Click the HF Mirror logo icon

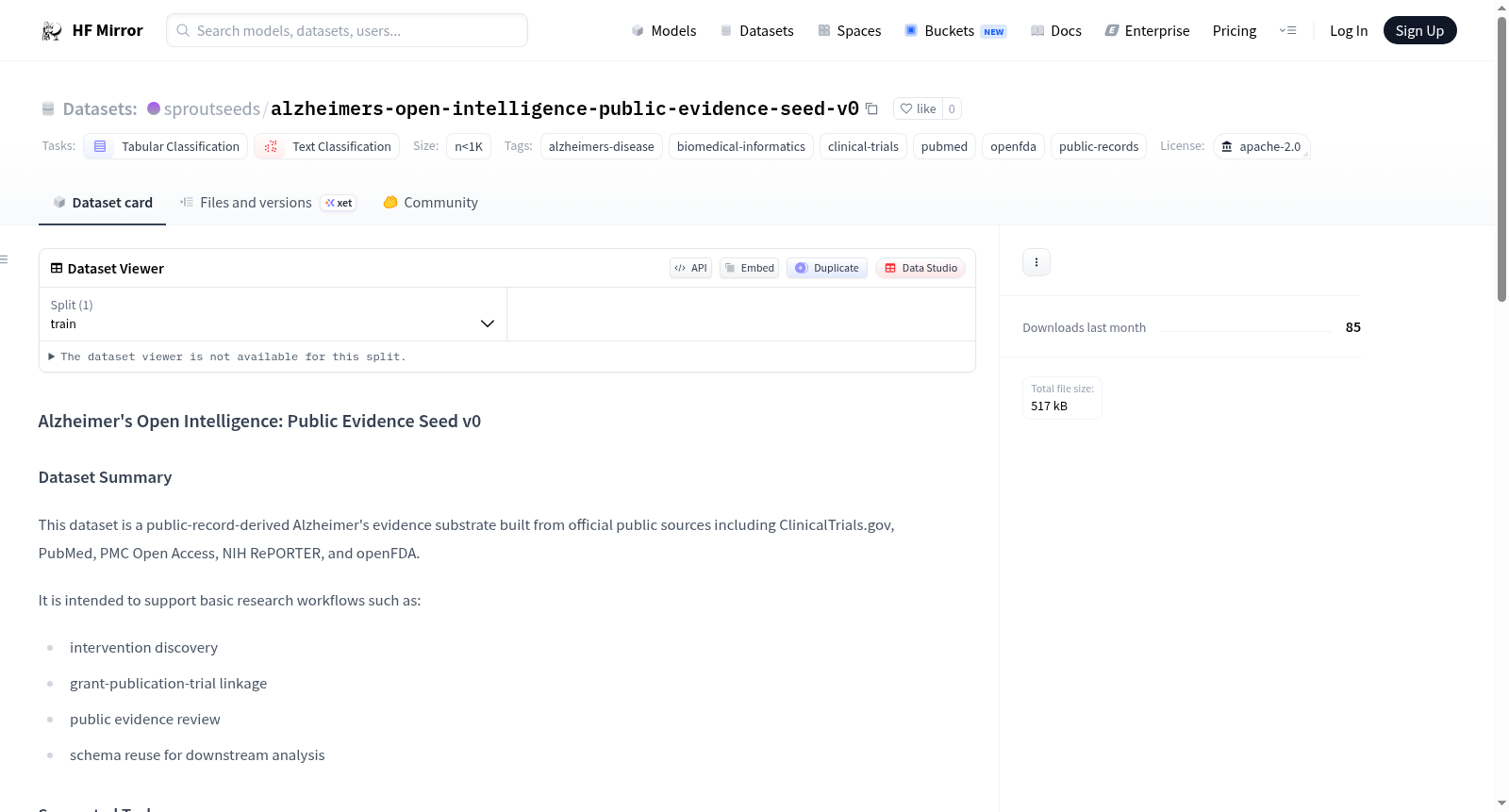click(52, 31)
